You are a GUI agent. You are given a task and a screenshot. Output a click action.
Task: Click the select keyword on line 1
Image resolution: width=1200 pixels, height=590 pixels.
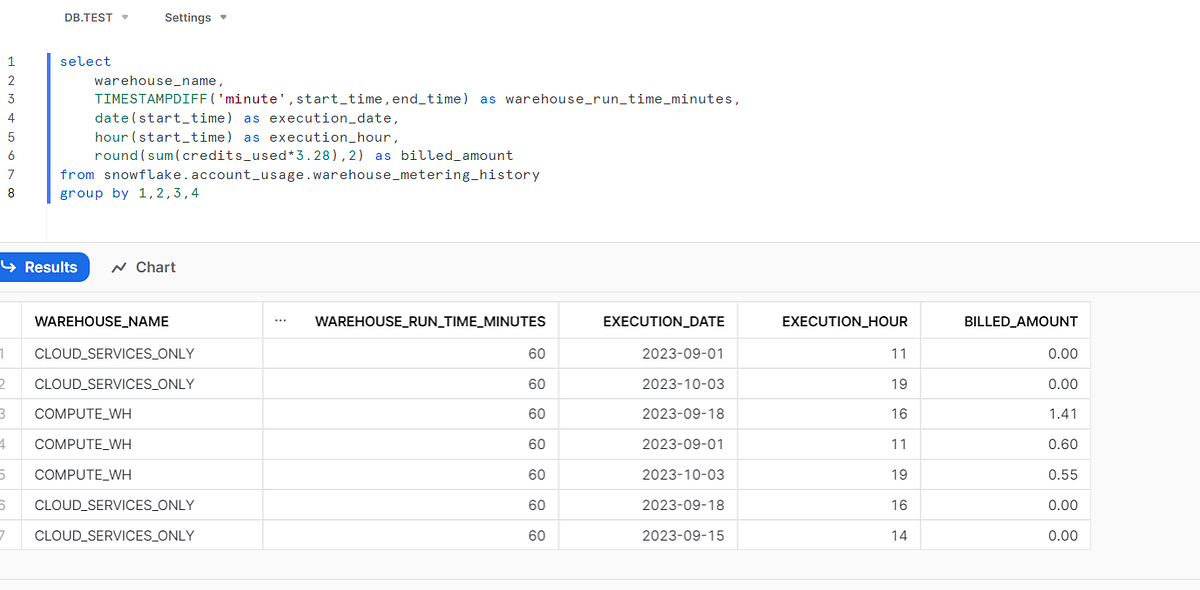[85, 61]
